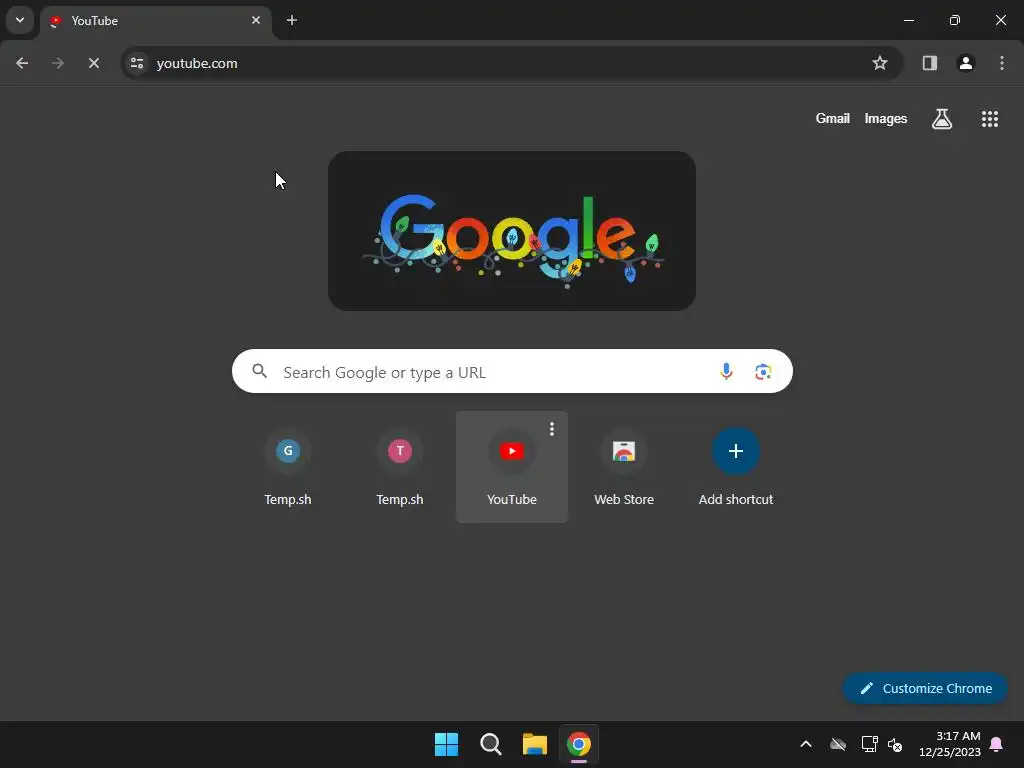Close the YouTube tab
Screen dimensions: 1024x768
256,20
